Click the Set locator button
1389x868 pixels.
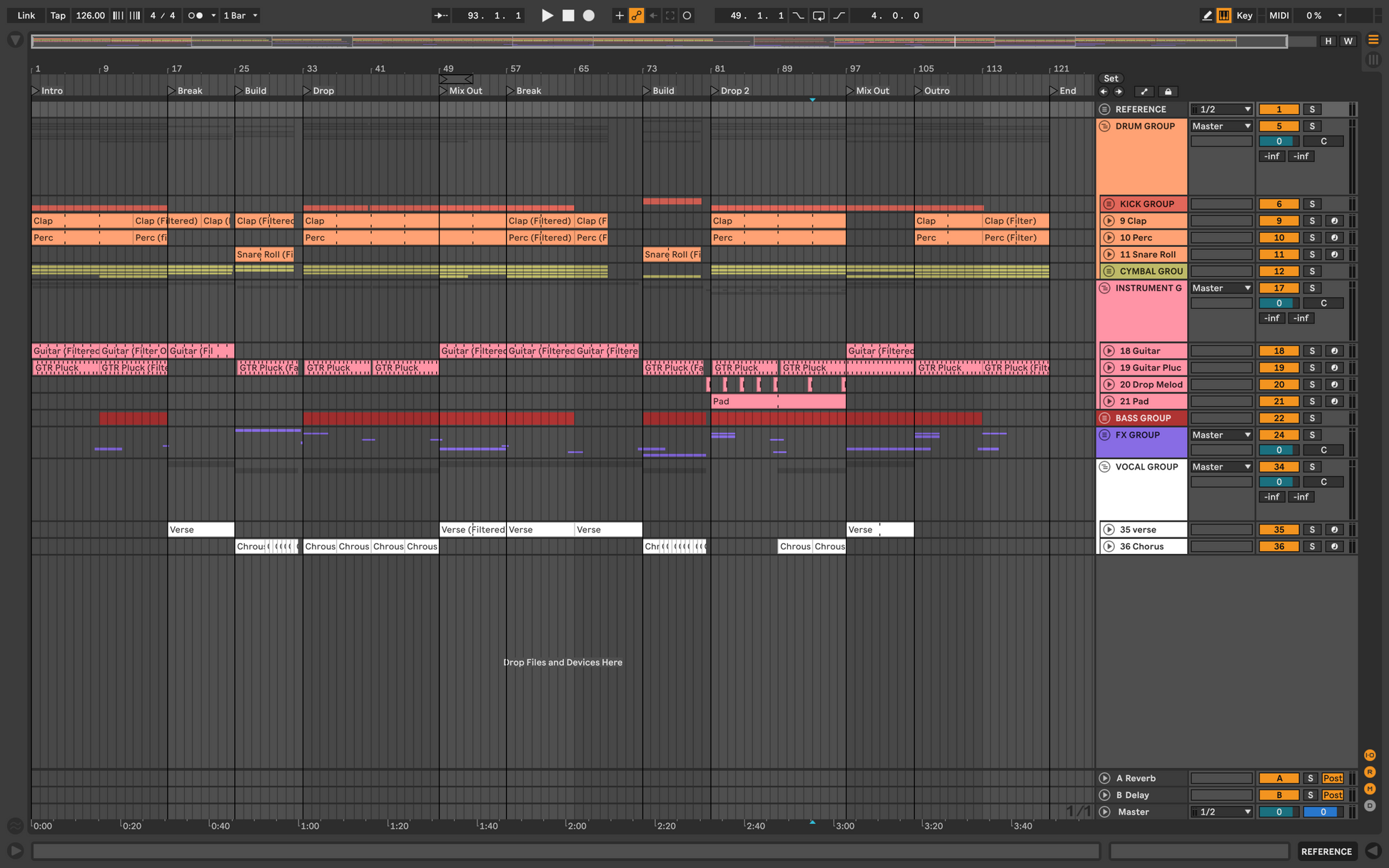tap(1111, 79)
